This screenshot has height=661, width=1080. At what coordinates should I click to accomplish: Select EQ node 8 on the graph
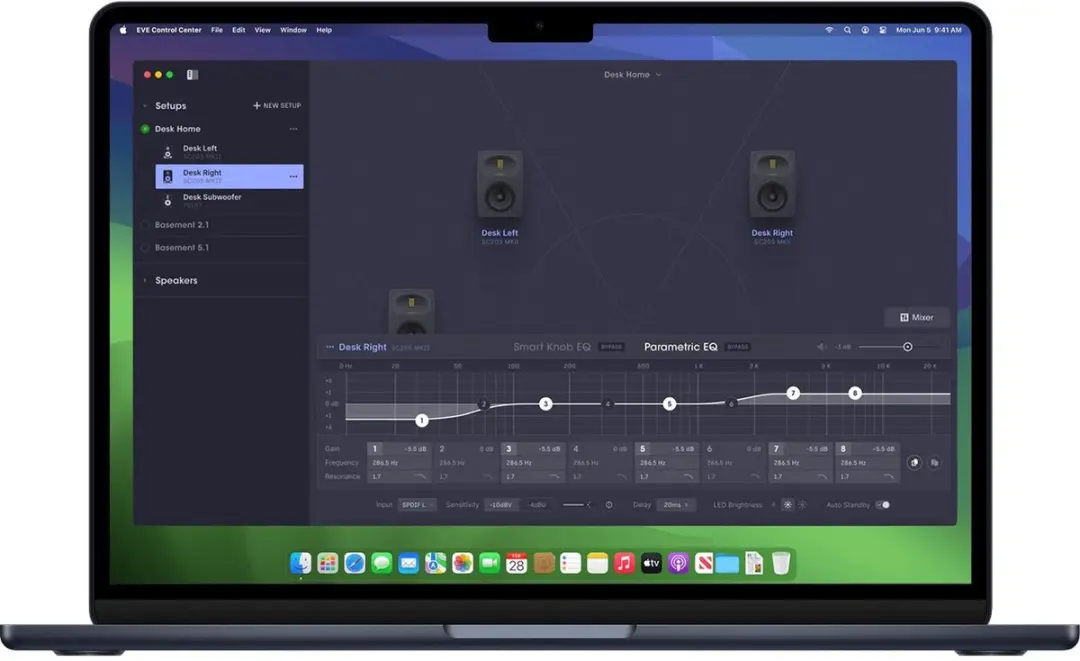pos(855,393)
